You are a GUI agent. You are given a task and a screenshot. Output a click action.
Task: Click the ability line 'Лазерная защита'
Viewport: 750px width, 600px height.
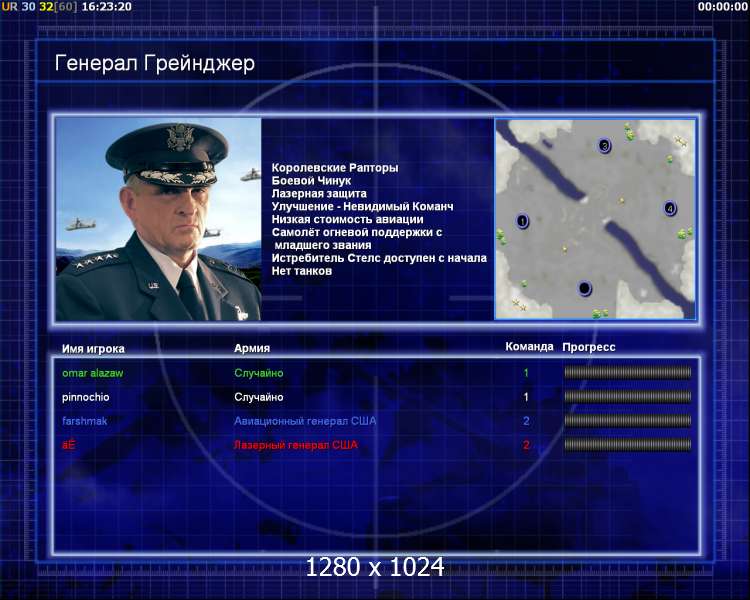pyautogui.click(x=319, y=193)
